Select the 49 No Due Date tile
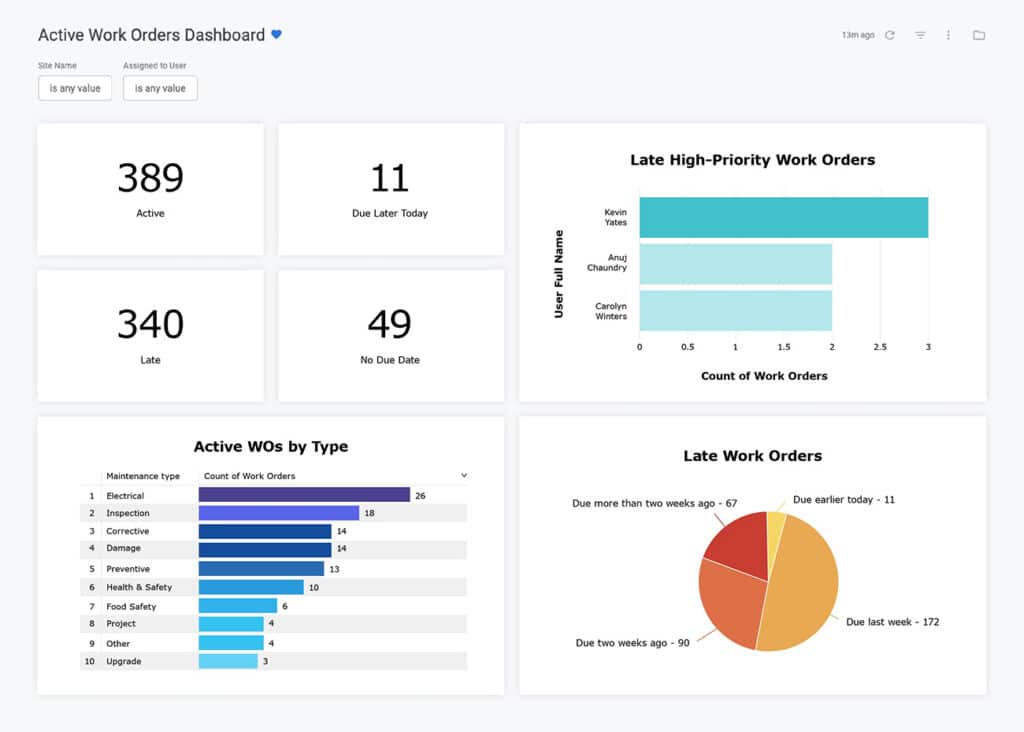Image resolution: width=1024 pixels, height=732 pixels. click(x=391, y=335)
